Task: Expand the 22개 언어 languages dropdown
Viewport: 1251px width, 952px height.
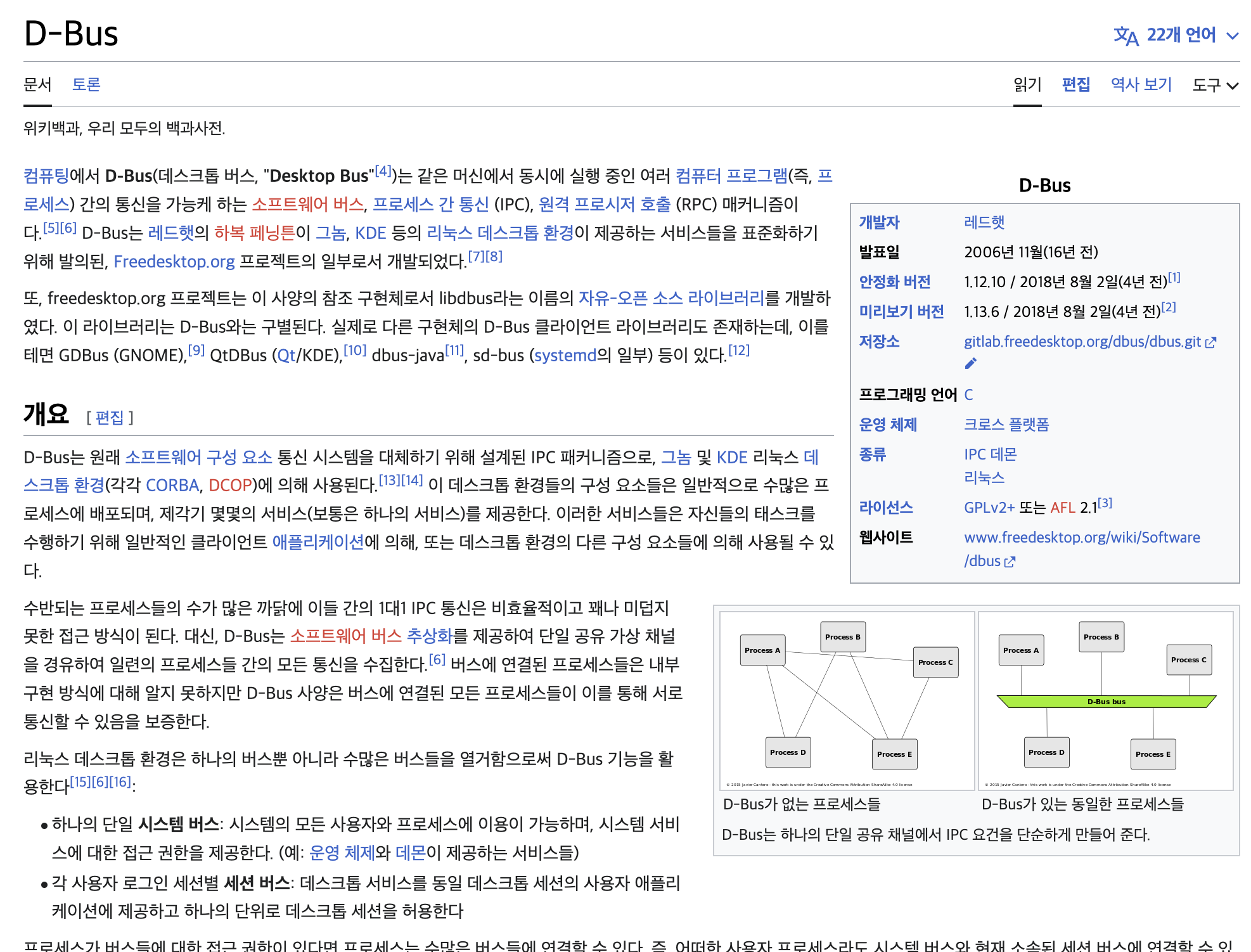Action: pos(1181,35)
